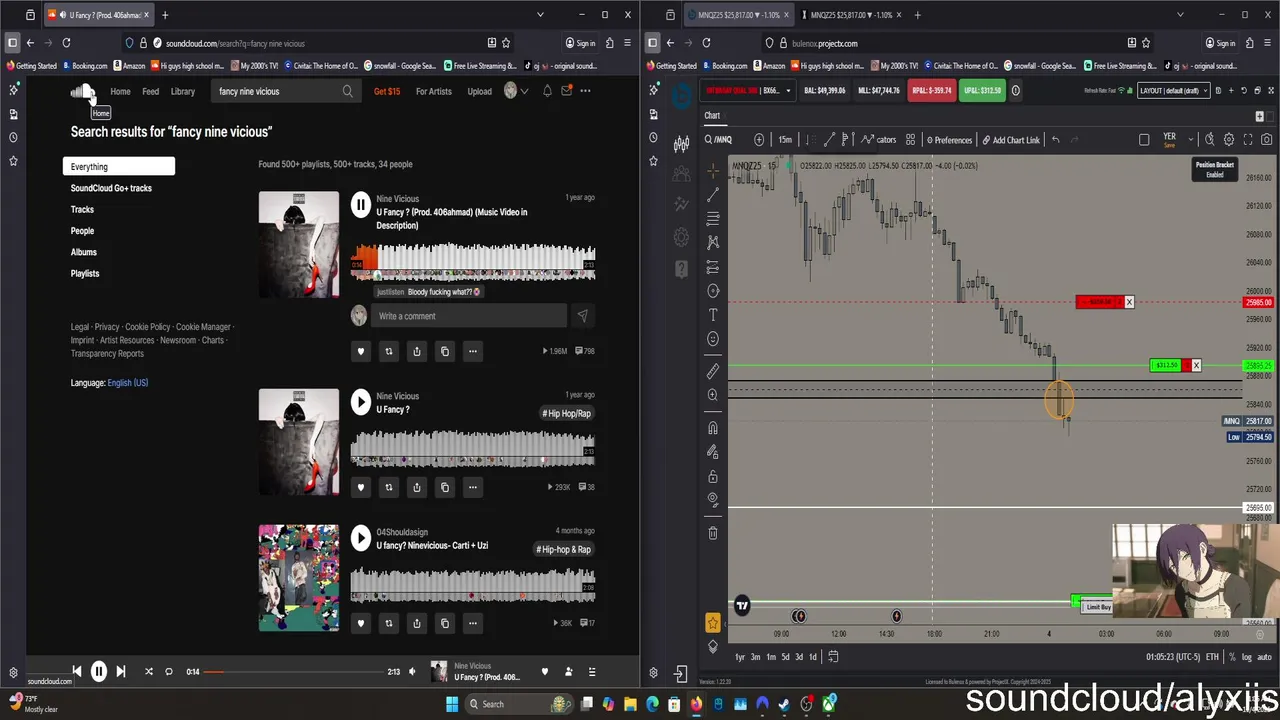Viewport: 1280px width, 720px height.
Task: Select the Everything filter
Action: point(119,167)
